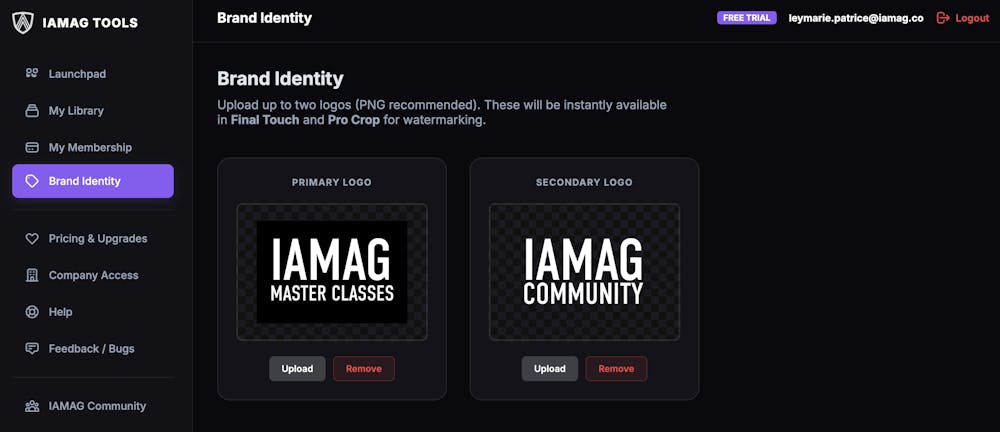Click the IAMAG Tools shield logo icon

tap(23, 21)
